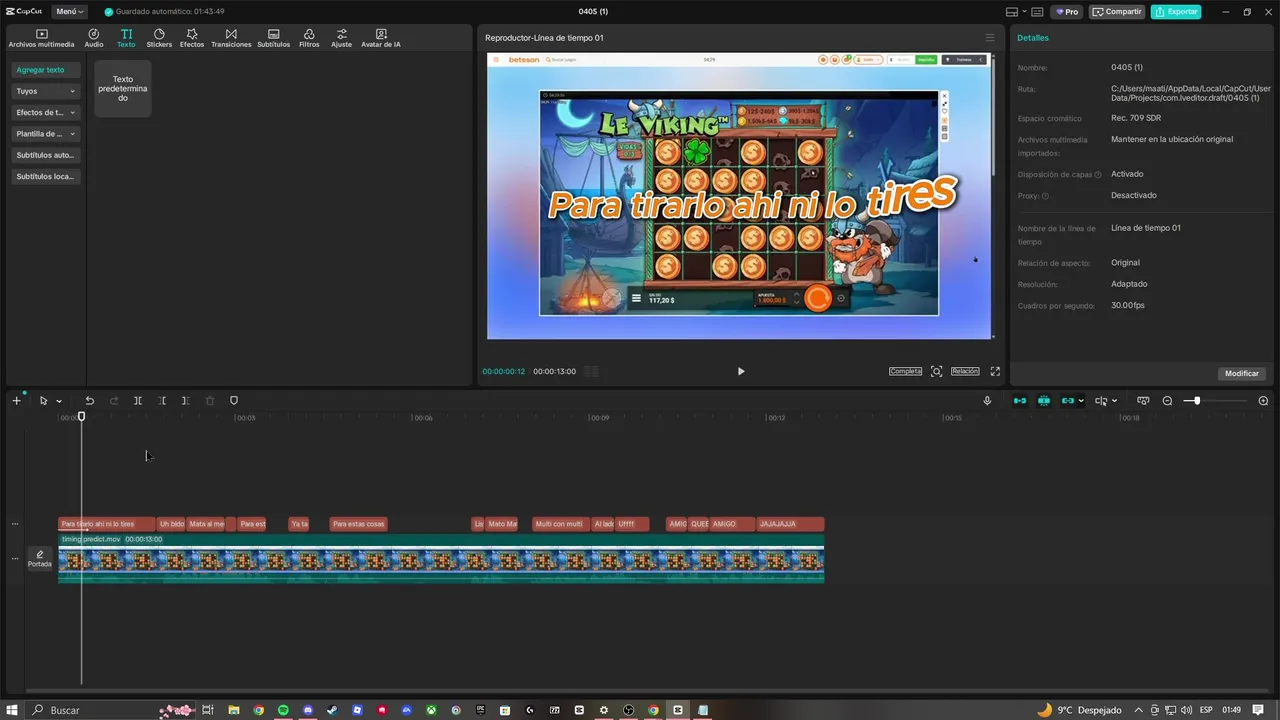Toggle auto snapping

tap(1044, 400)
